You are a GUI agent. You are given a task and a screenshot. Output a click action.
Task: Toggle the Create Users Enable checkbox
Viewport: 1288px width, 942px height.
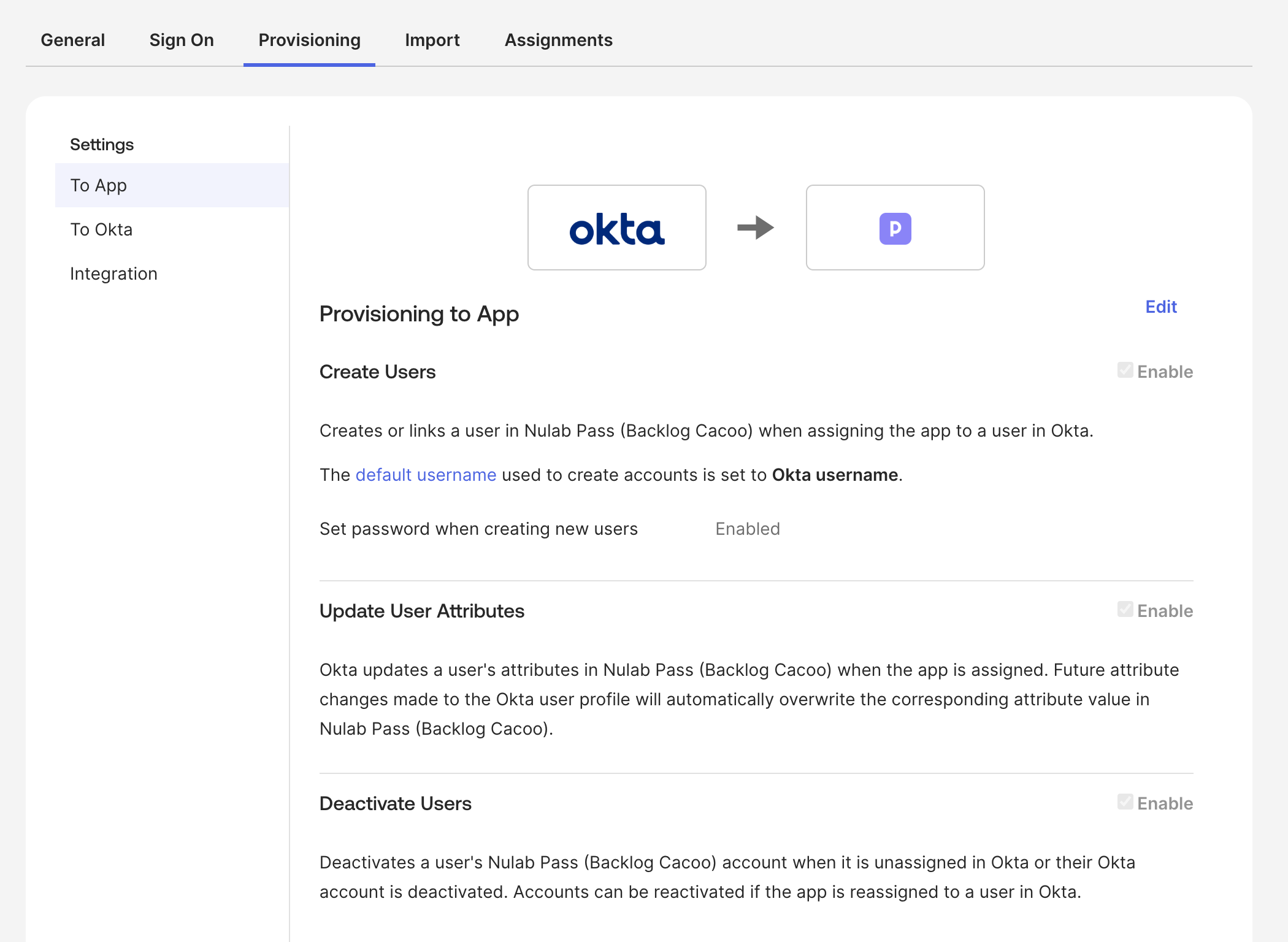pyautogui.click(x=1125, y=370)
